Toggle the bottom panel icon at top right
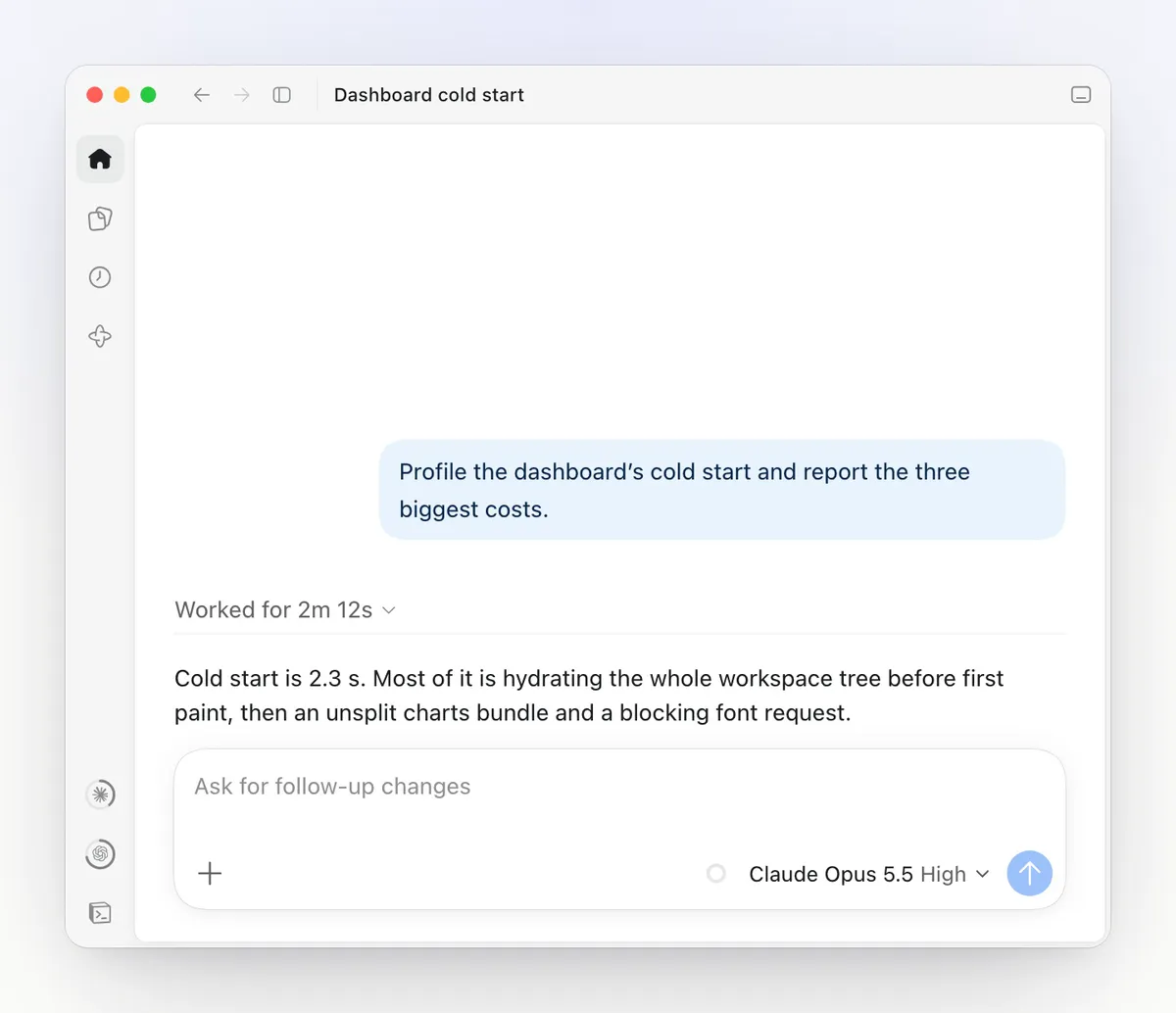The width and height of the screenshot is (1176, 1013). (x=1081, y=95)
